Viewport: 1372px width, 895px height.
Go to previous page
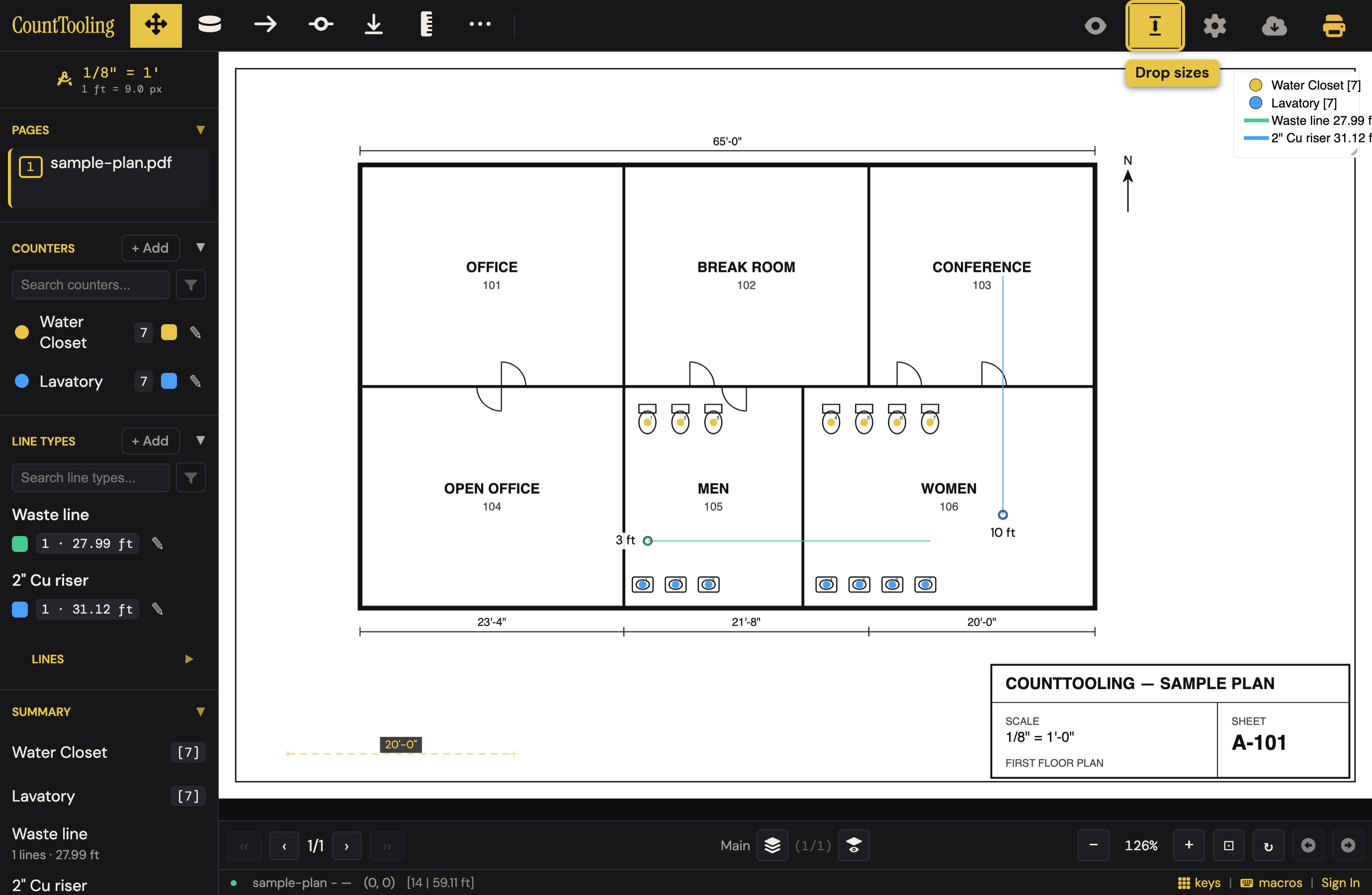click(x=284, y=846)
